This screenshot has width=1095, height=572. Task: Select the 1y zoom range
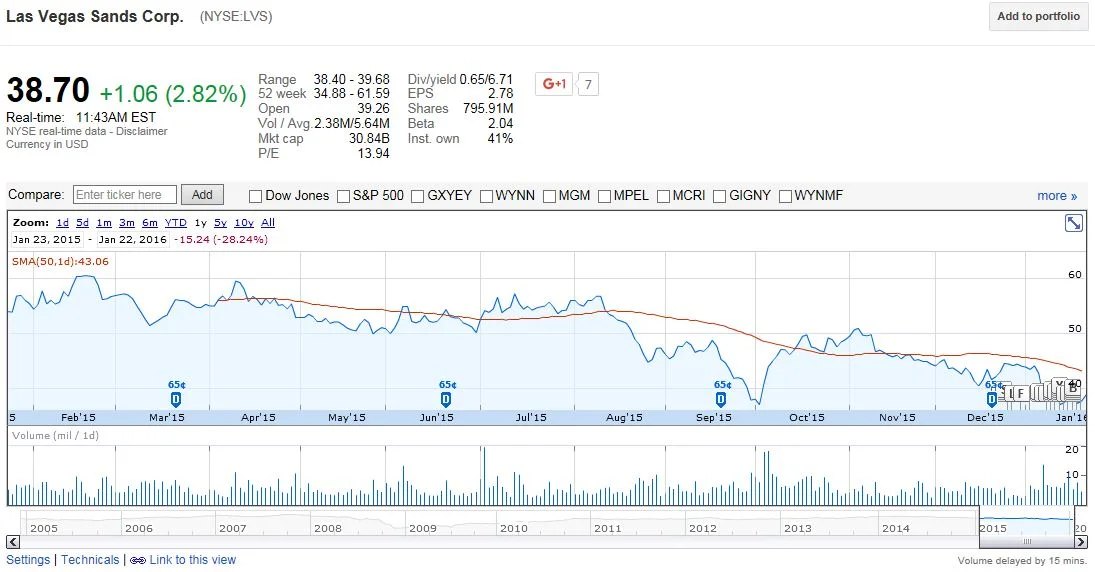click(200, 223)
